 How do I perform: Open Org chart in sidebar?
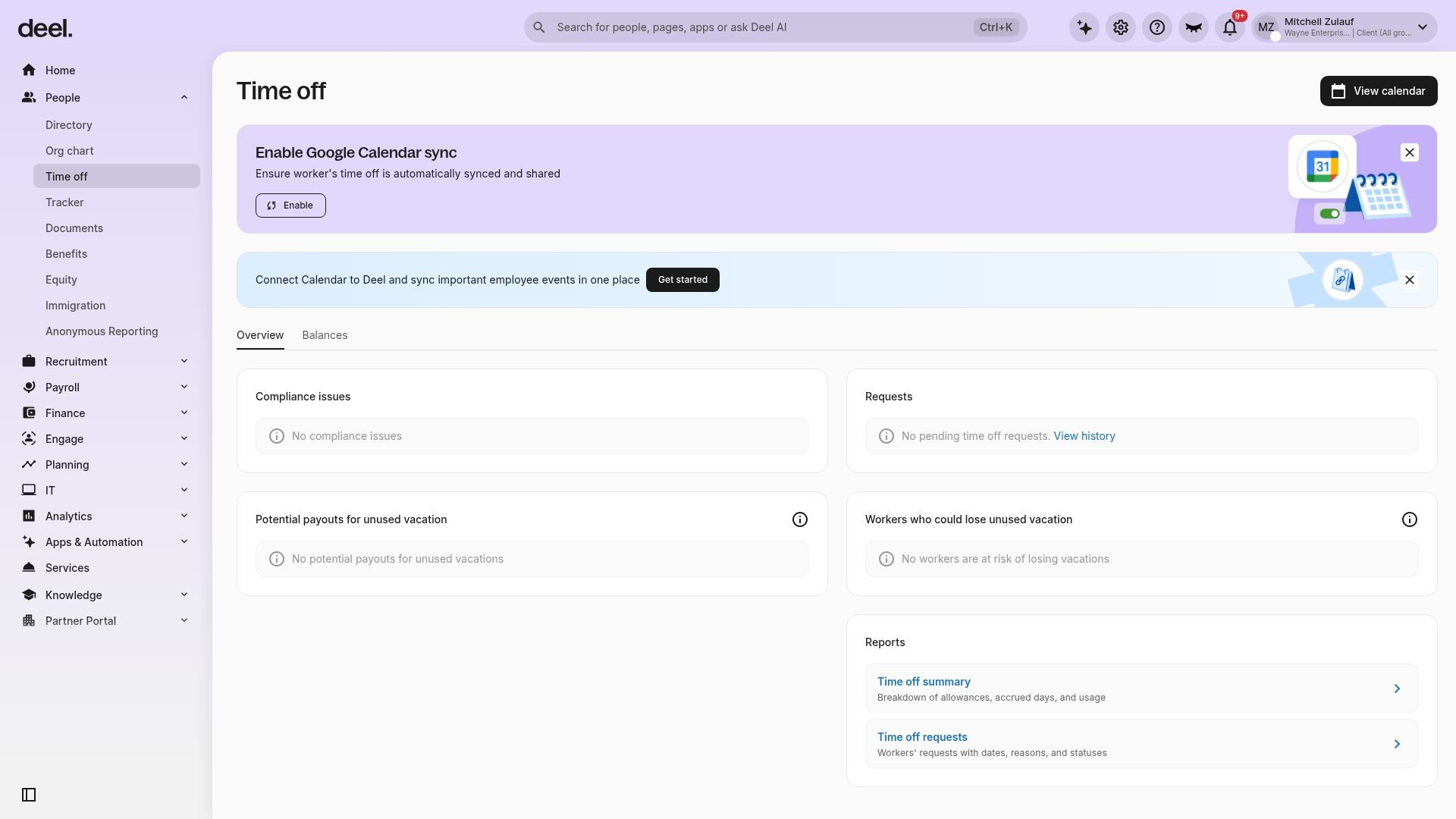click(x=69, y=151)
